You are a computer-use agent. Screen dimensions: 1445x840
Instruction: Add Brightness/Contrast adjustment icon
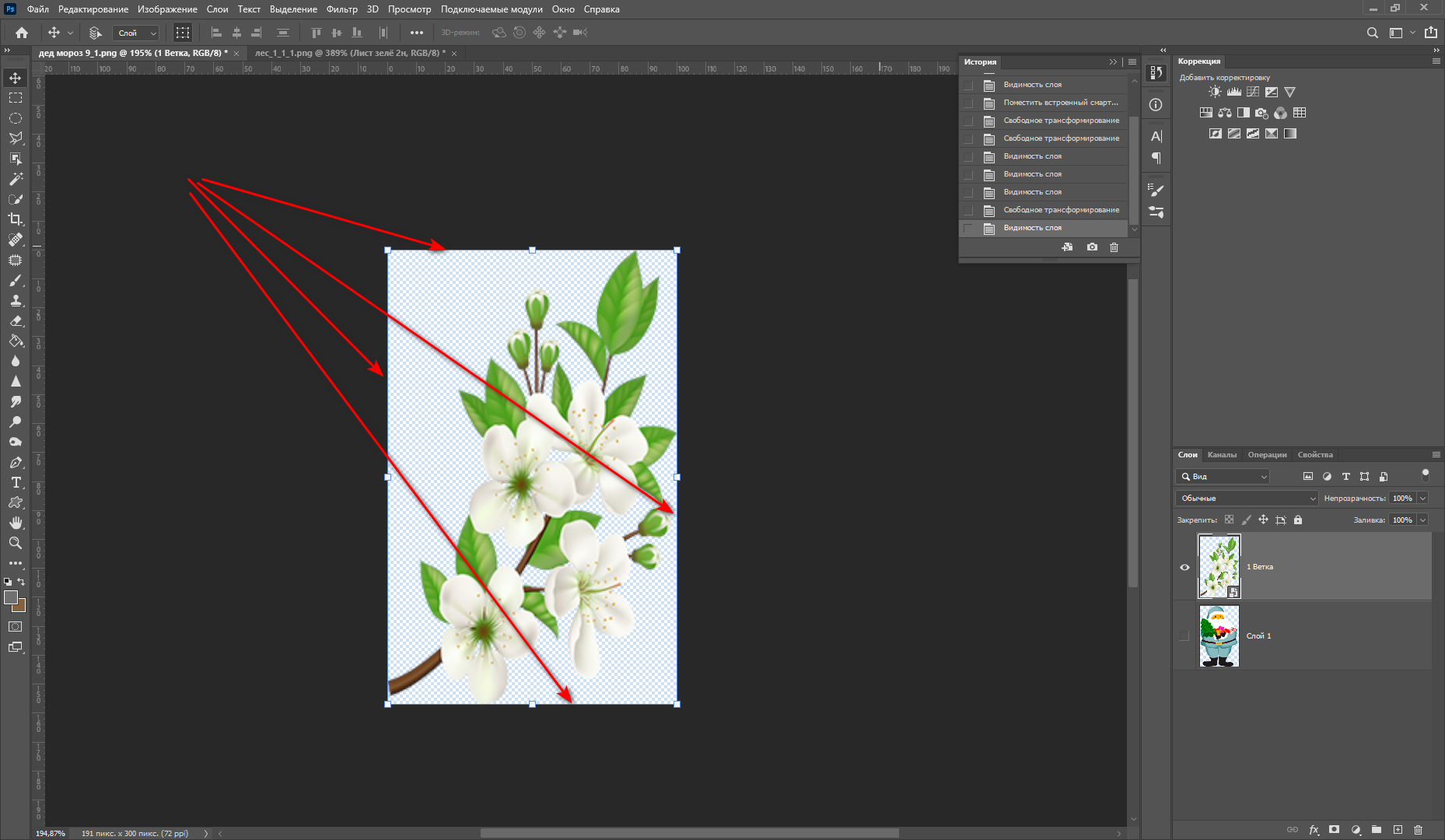click(1216, 92)
